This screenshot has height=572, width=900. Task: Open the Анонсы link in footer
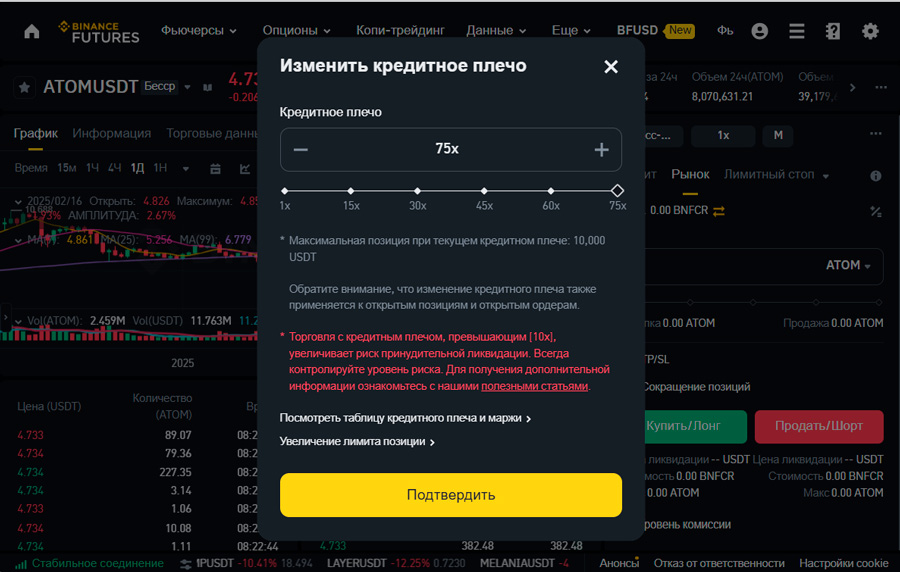click(619, 563)
